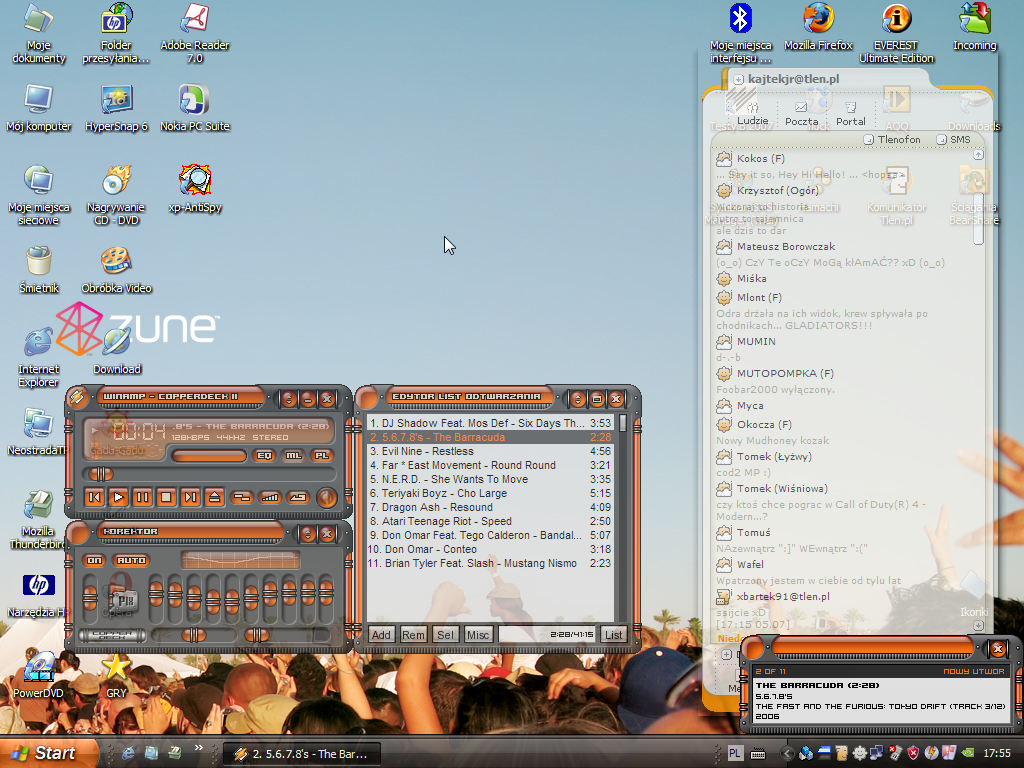Open the Mój komputer desktop icon
1024x768 pixels.
tap(39, 108)
